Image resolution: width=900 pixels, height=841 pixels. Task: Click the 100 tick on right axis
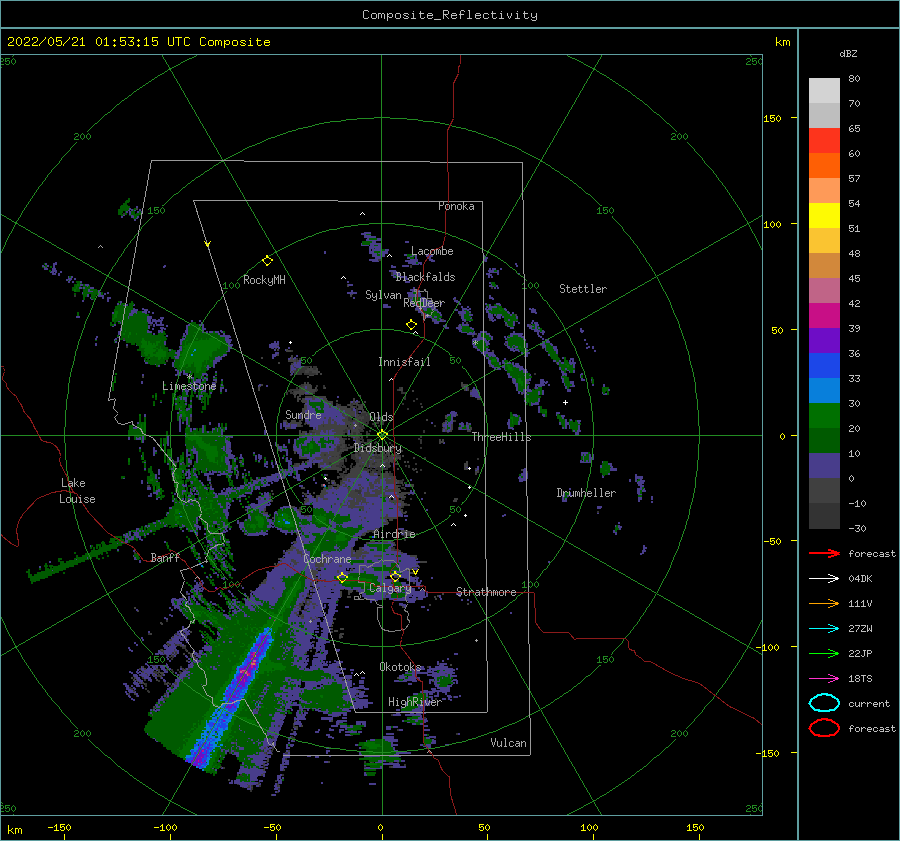(772, 224)
